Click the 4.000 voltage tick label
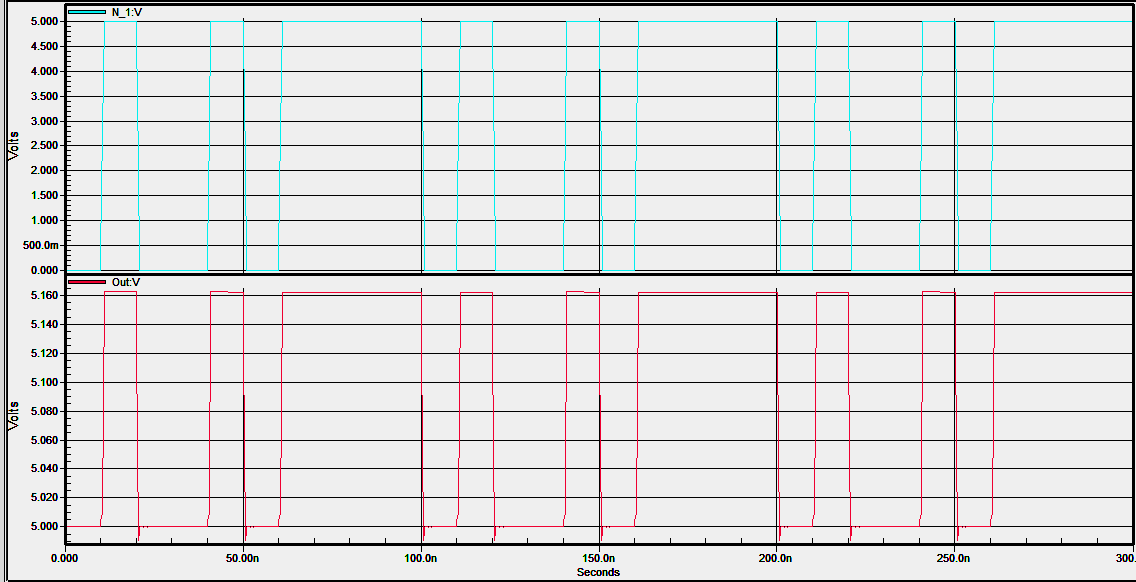 pyautogui.click(x=46, y=71)
